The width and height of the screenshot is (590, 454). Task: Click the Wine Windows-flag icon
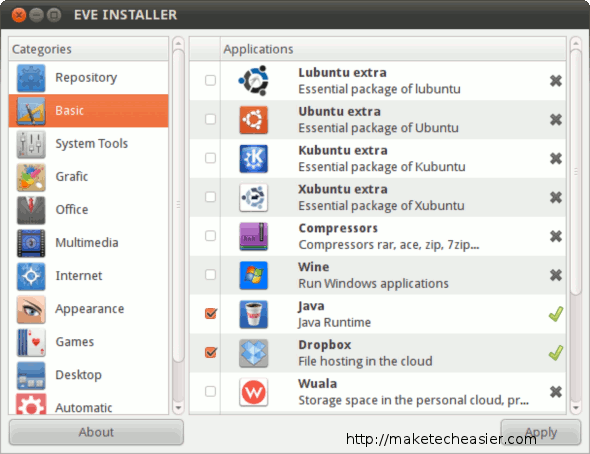[253, 275]
